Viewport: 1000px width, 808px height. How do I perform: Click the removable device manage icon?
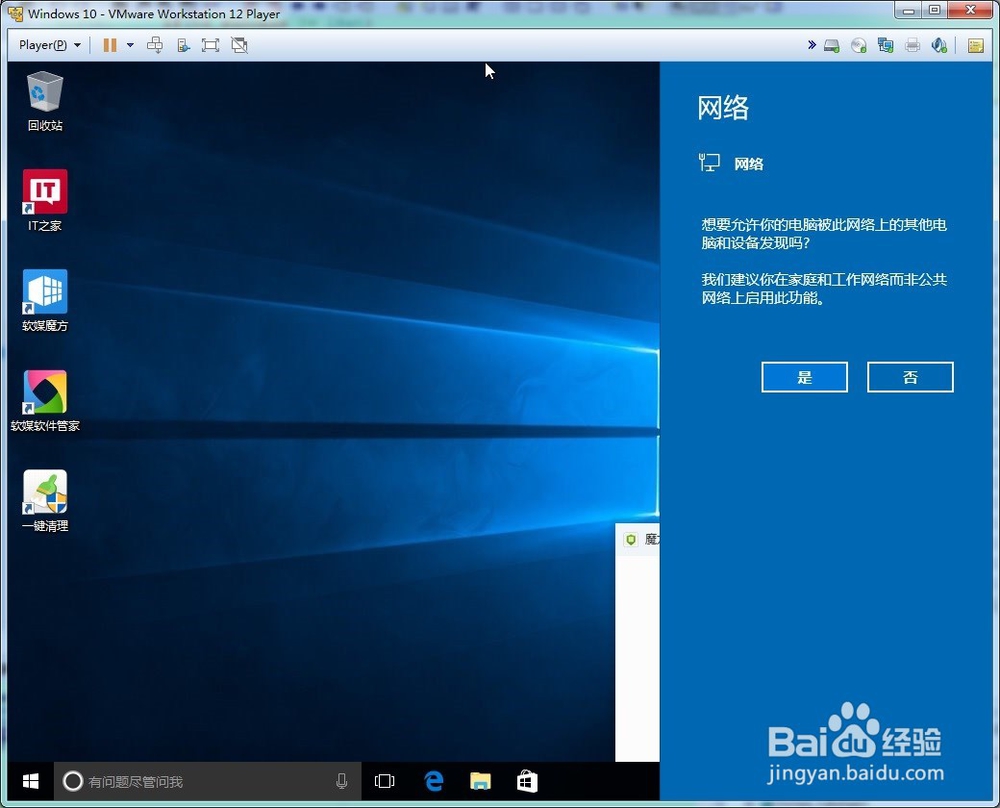(183, 45)
